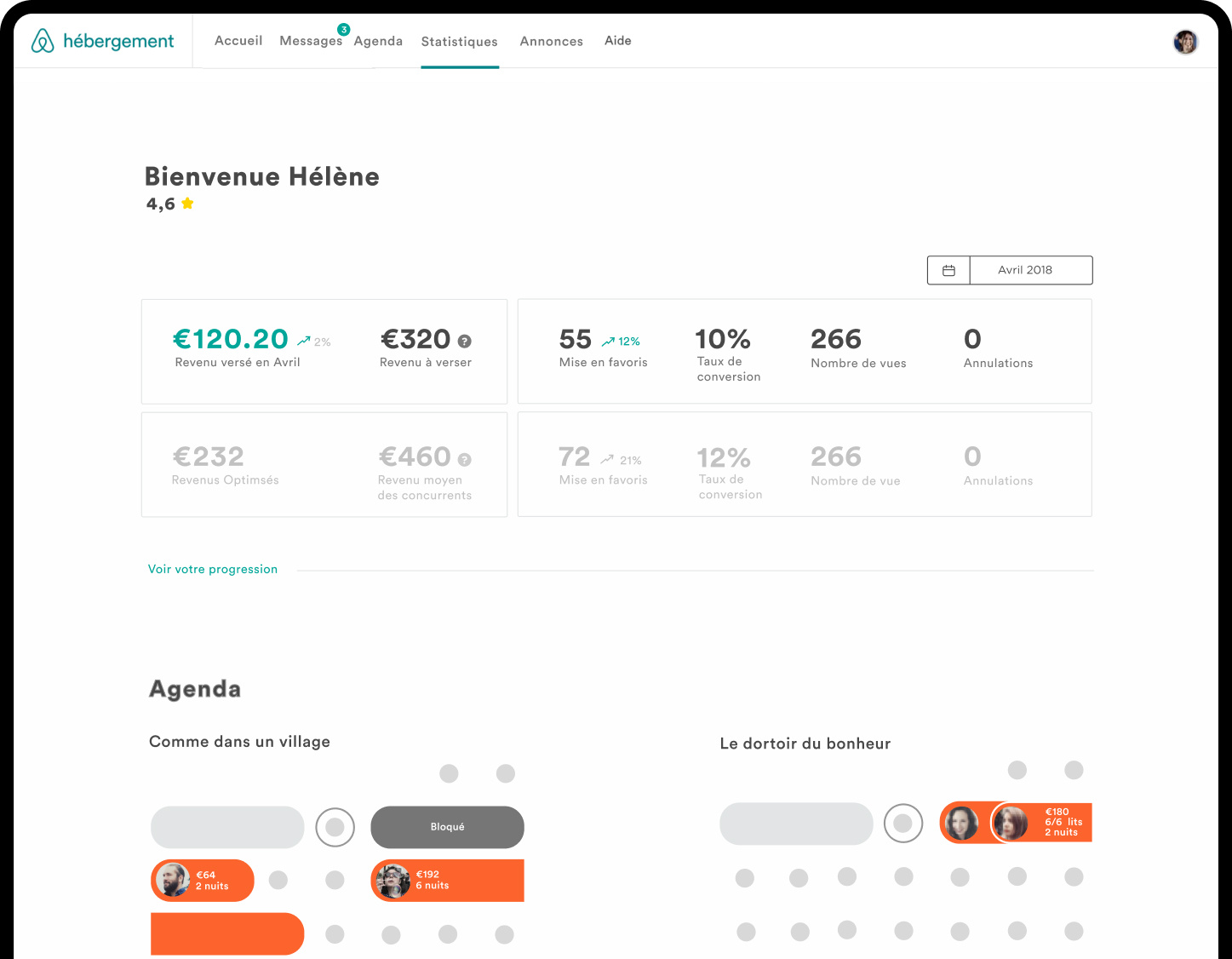Click Voir votre progression link
The image size is (1232, 959).
[x=213, y=569]
